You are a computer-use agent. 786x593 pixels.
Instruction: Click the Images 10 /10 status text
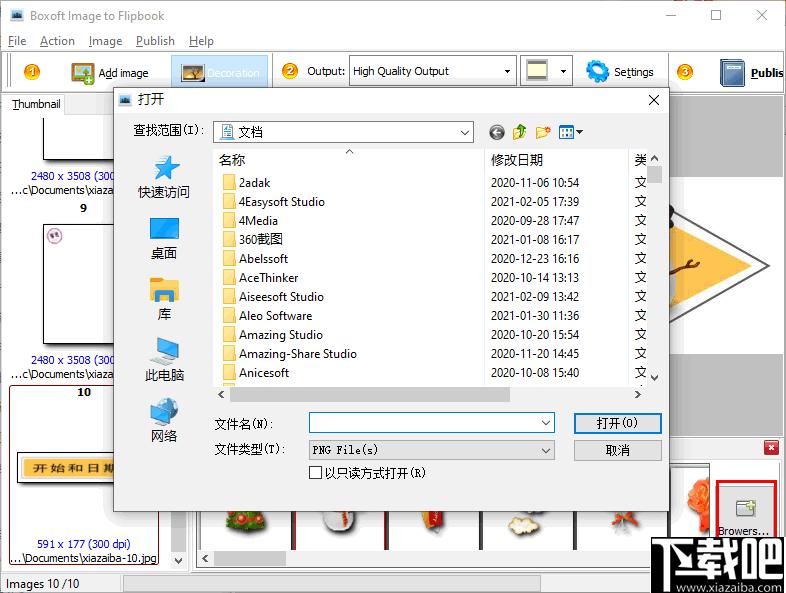[x=43, y=584]
